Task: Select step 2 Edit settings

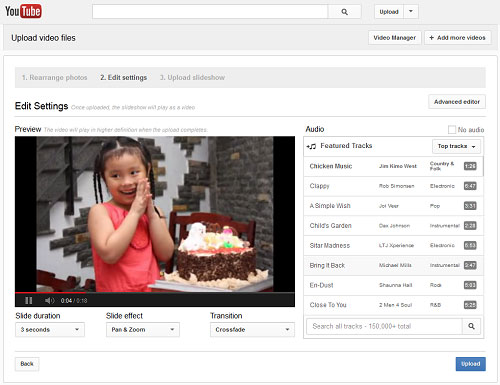Action: tap(123, 78)
